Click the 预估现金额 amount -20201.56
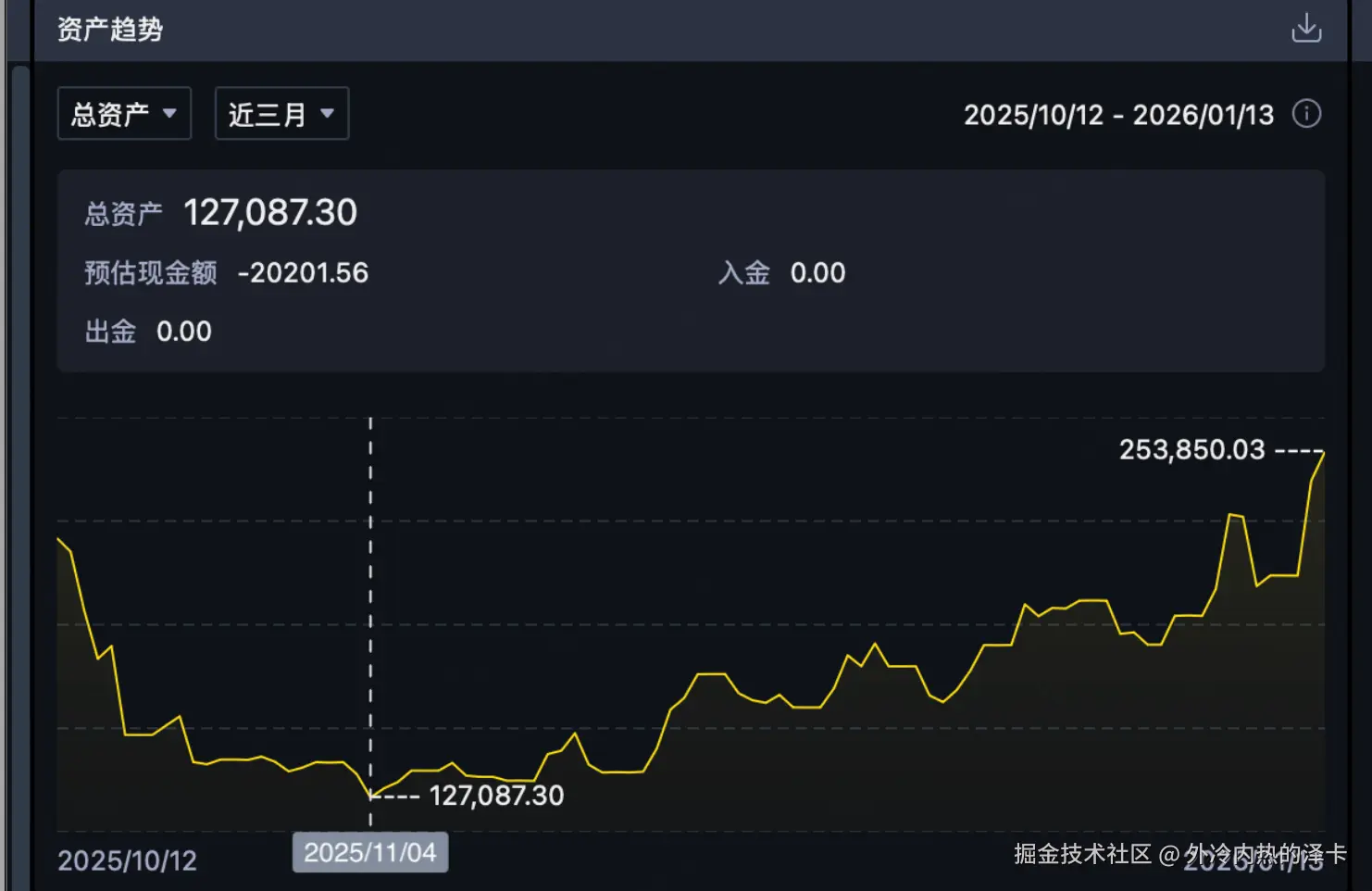 (x=302, y=272)
